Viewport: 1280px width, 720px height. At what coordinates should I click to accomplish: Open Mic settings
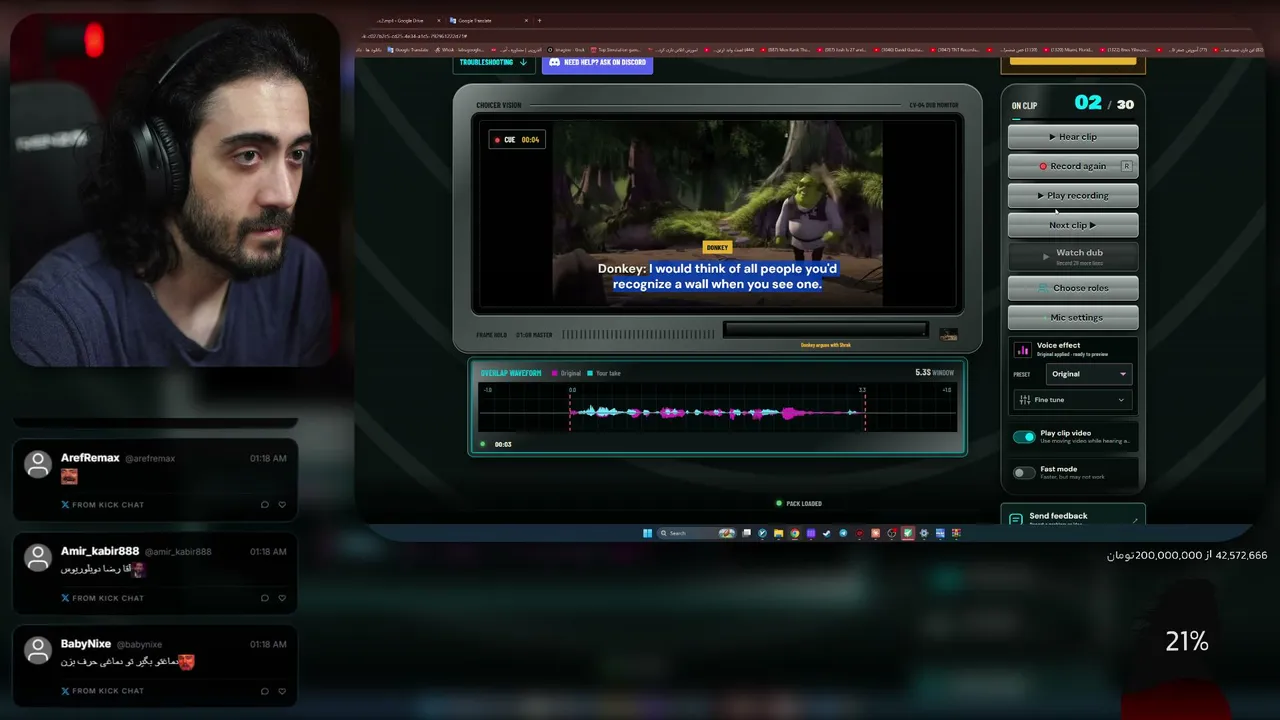coord(1073,317)
